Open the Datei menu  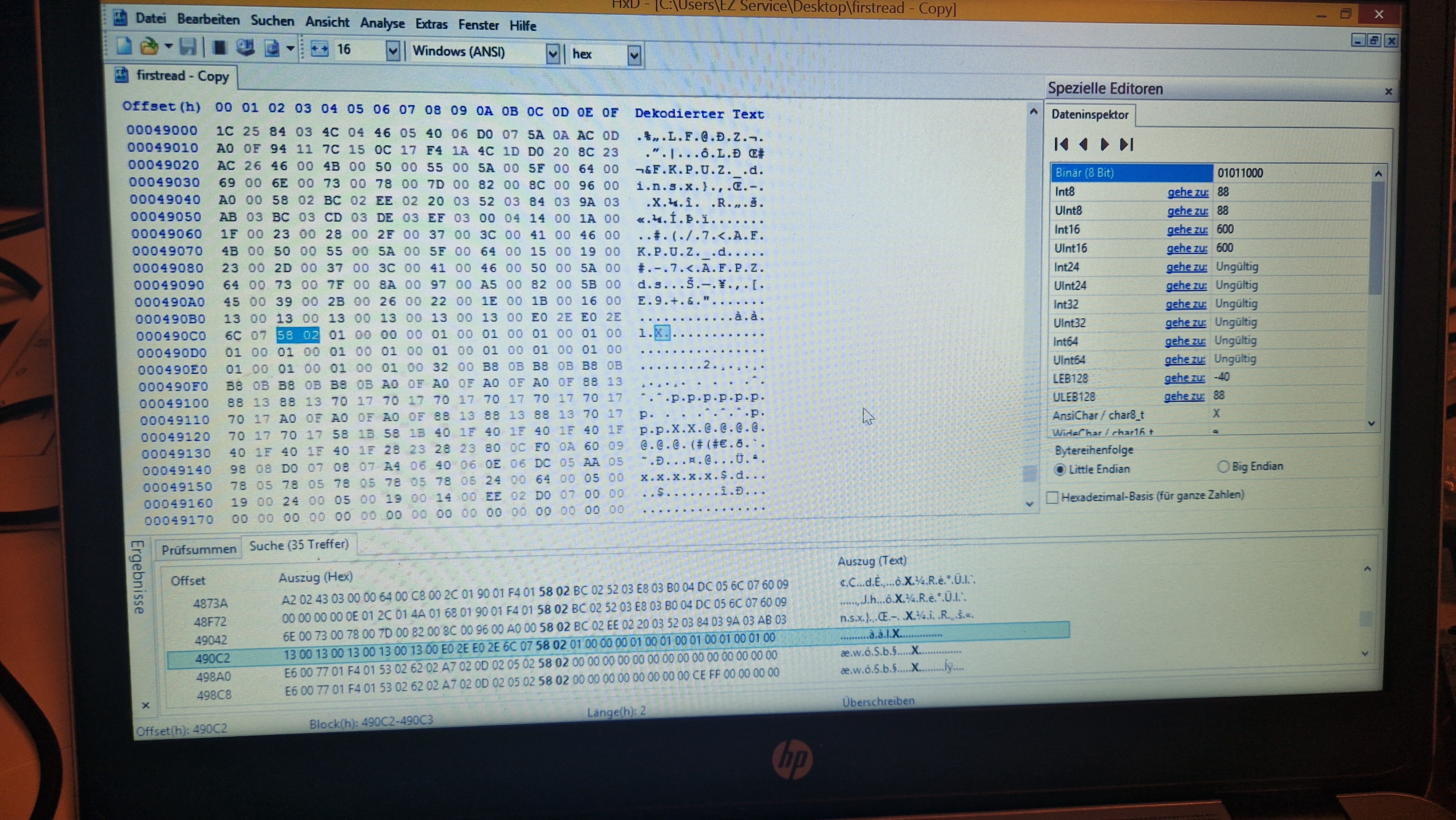pyautogui.click(x=151, y=19)
